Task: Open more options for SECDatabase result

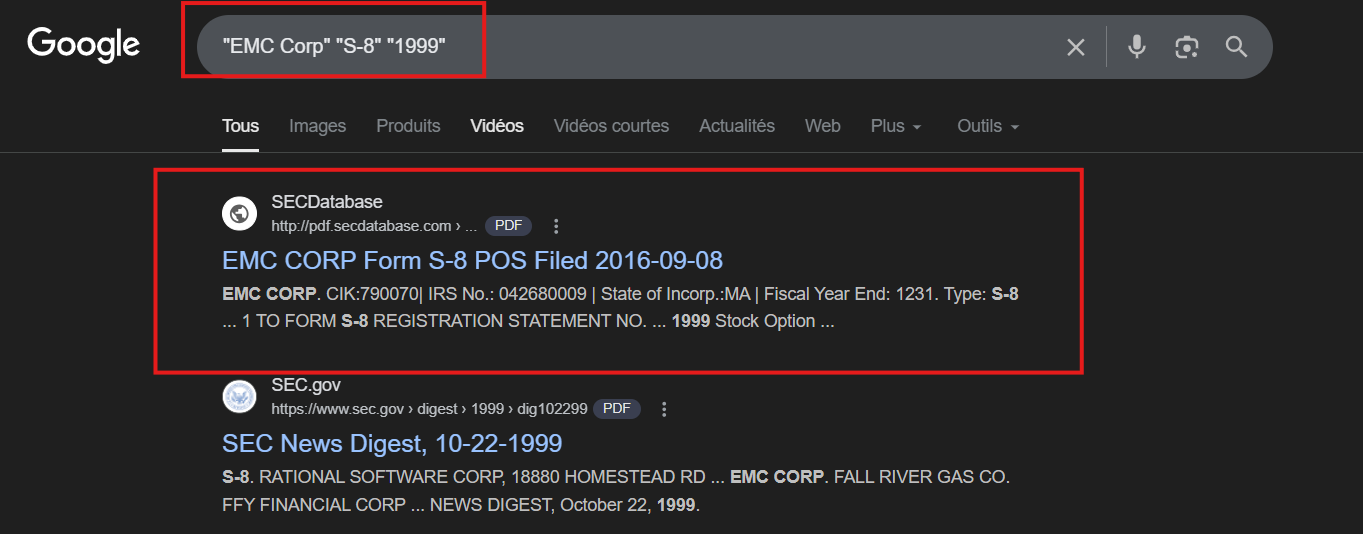Action: coord(557,226)
